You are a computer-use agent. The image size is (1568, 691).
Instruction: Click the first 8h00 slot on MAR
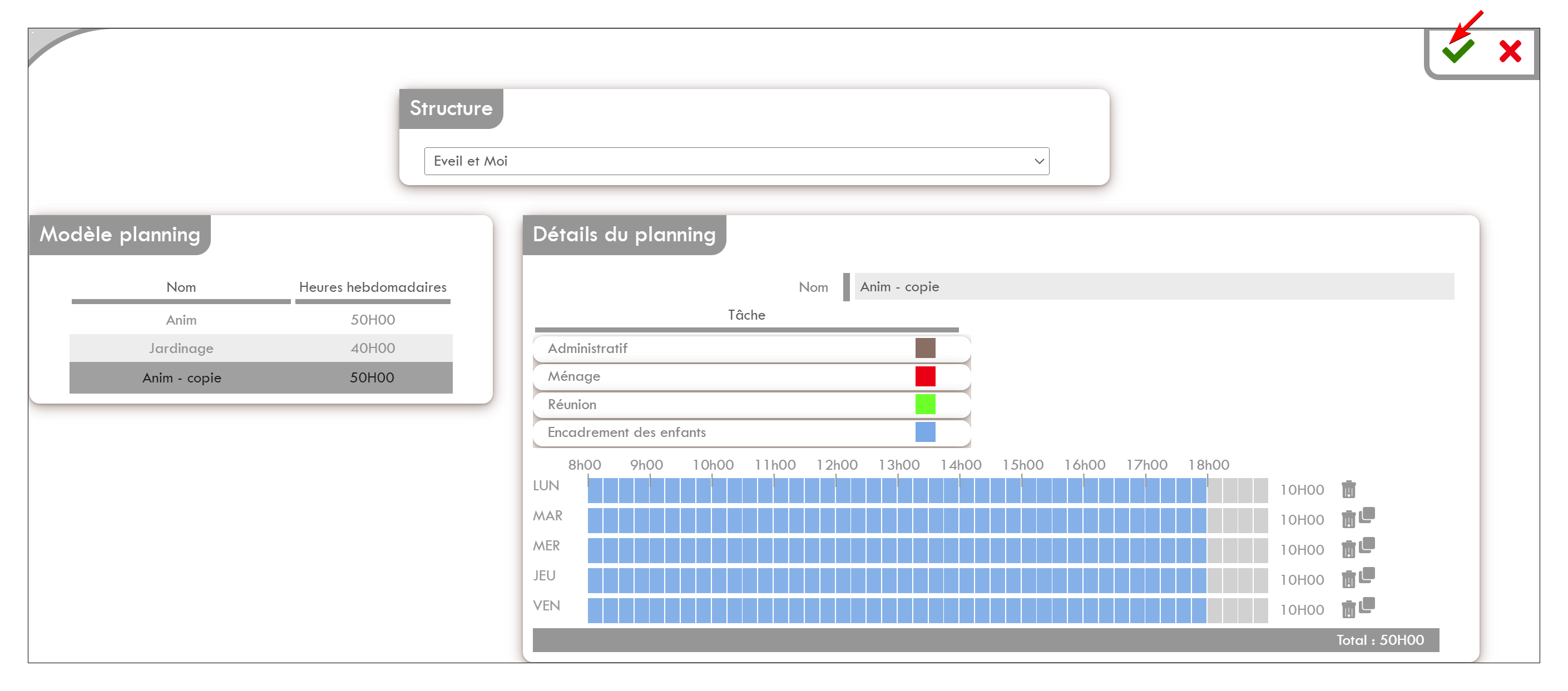pyautogui.click(x=595, y=520)
